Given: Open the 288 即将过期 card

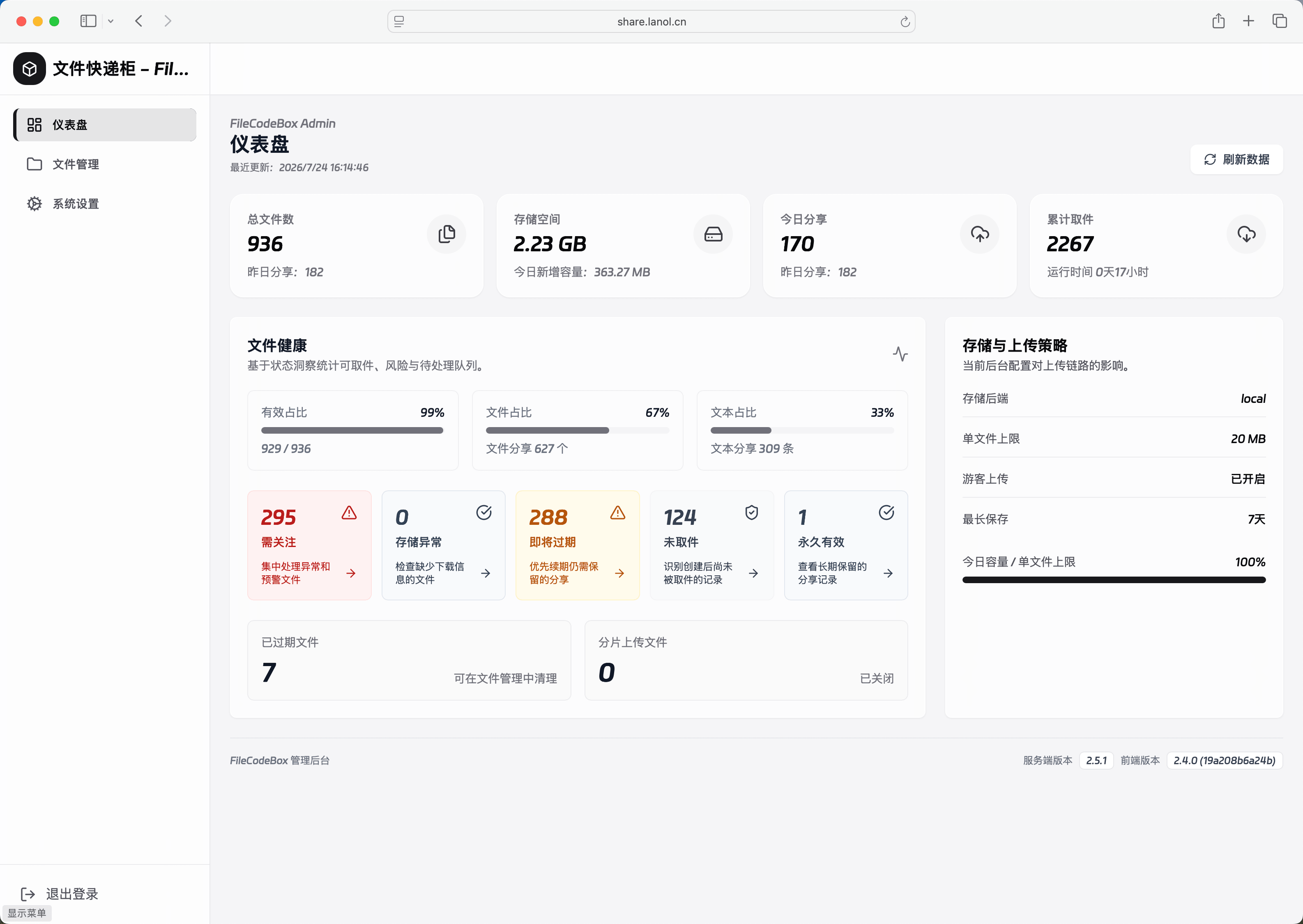Looking at the screenshot, I should point(578,545).
